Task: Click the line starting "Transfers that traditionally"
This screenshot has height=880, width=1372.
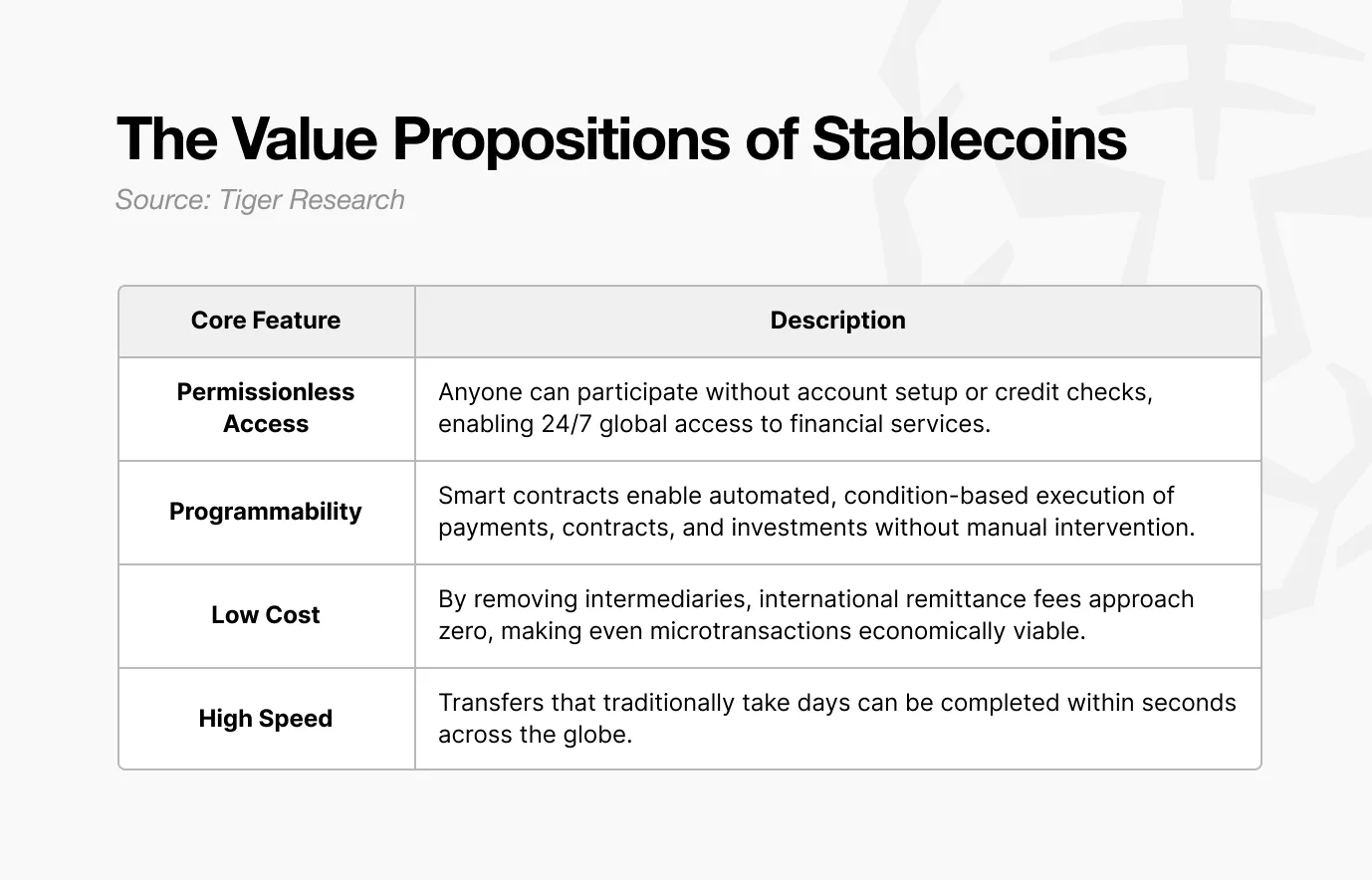Action: click(836, 703)
